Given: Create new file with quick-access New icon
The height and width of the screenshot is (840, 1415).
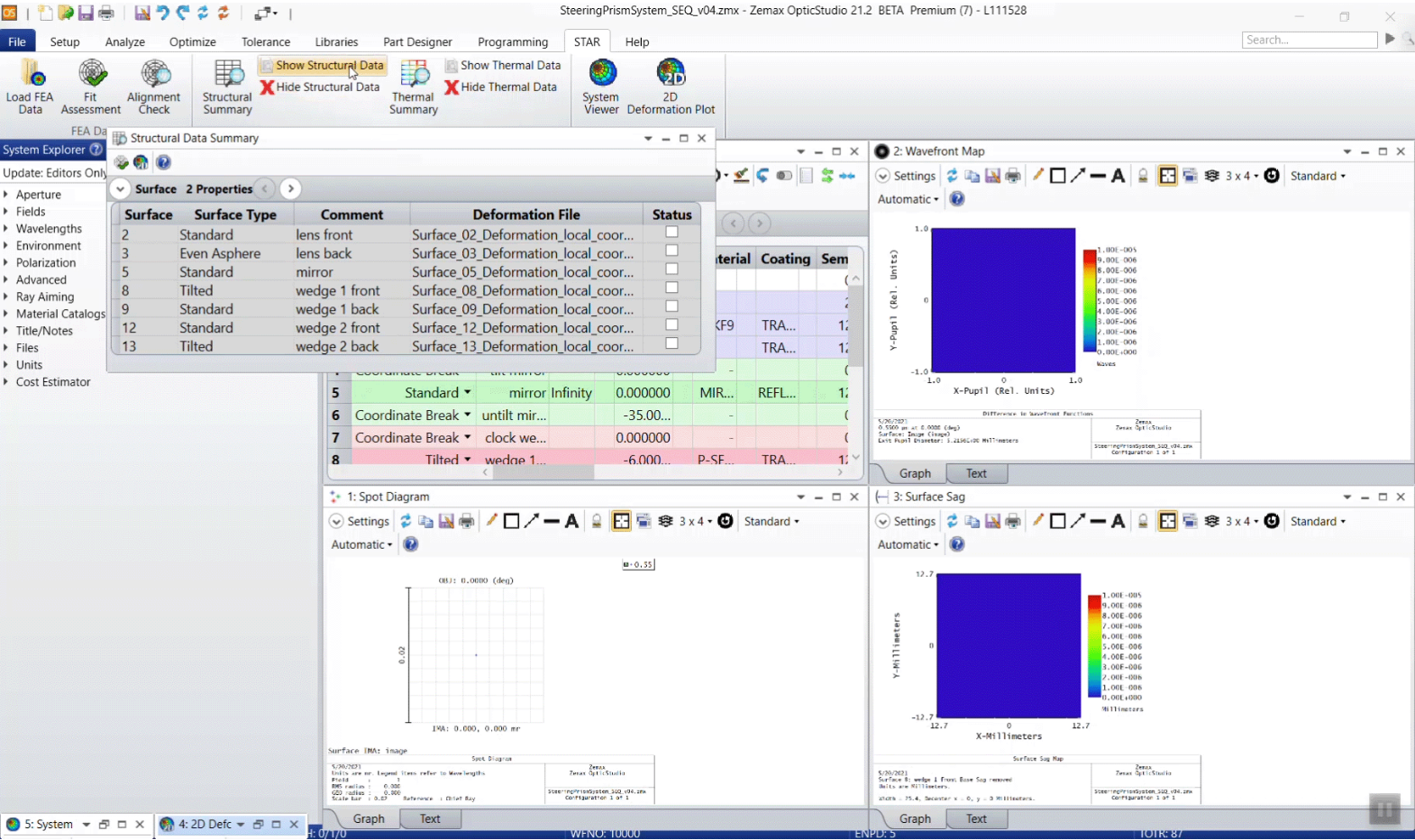Looking at the screenshot, I should [x=45, y=13].
